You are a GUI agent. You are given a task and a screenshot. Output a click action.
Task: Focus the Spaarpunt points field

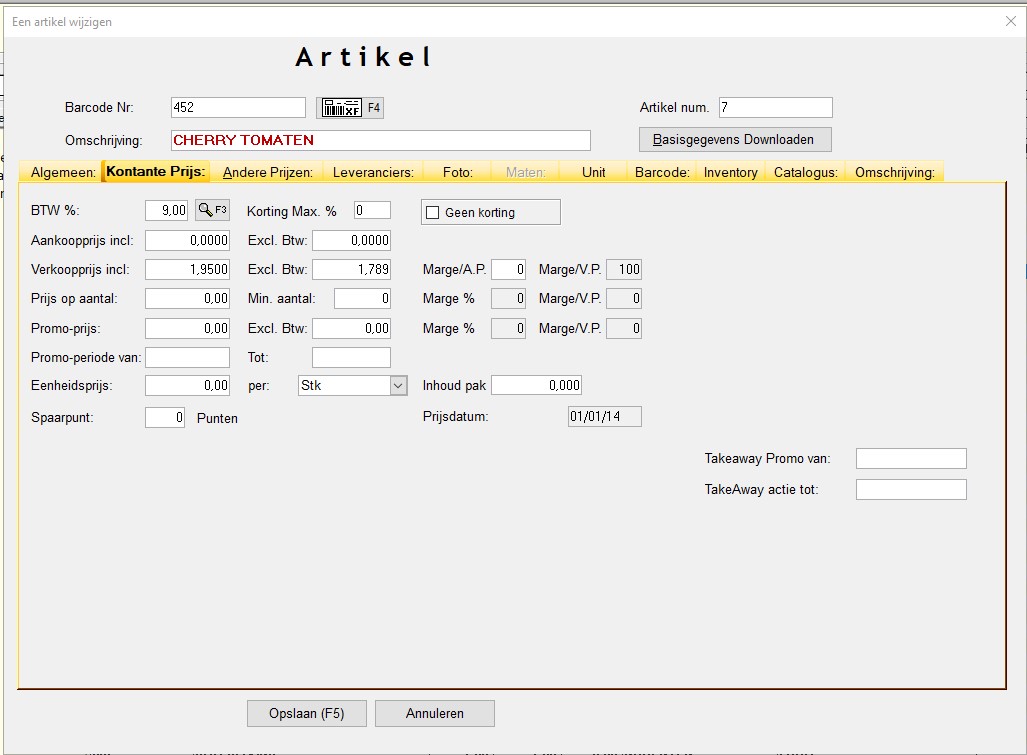click(165, 417)
